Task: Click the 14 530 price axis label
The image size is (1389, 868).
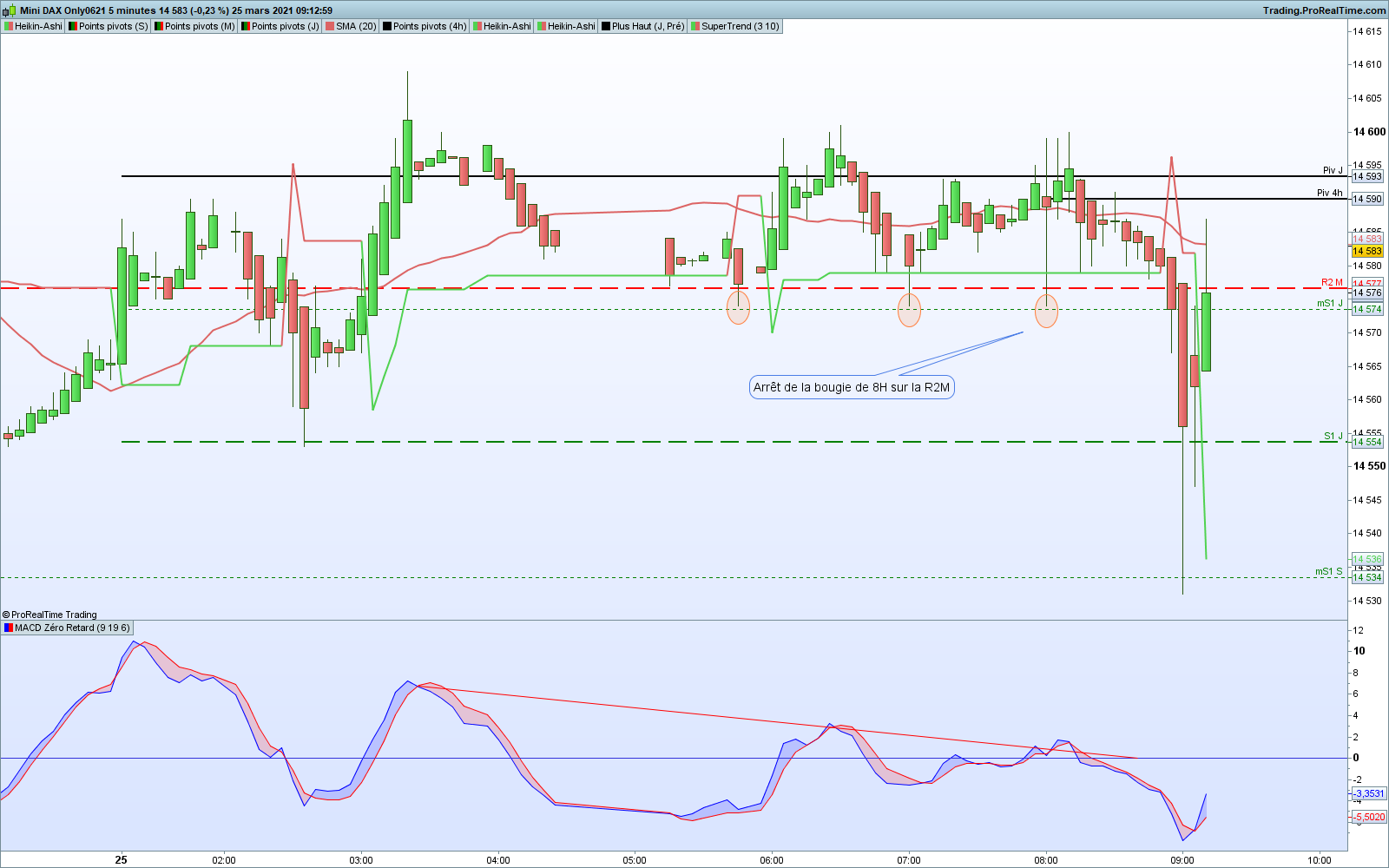Action: click(x=1367, y=601)
